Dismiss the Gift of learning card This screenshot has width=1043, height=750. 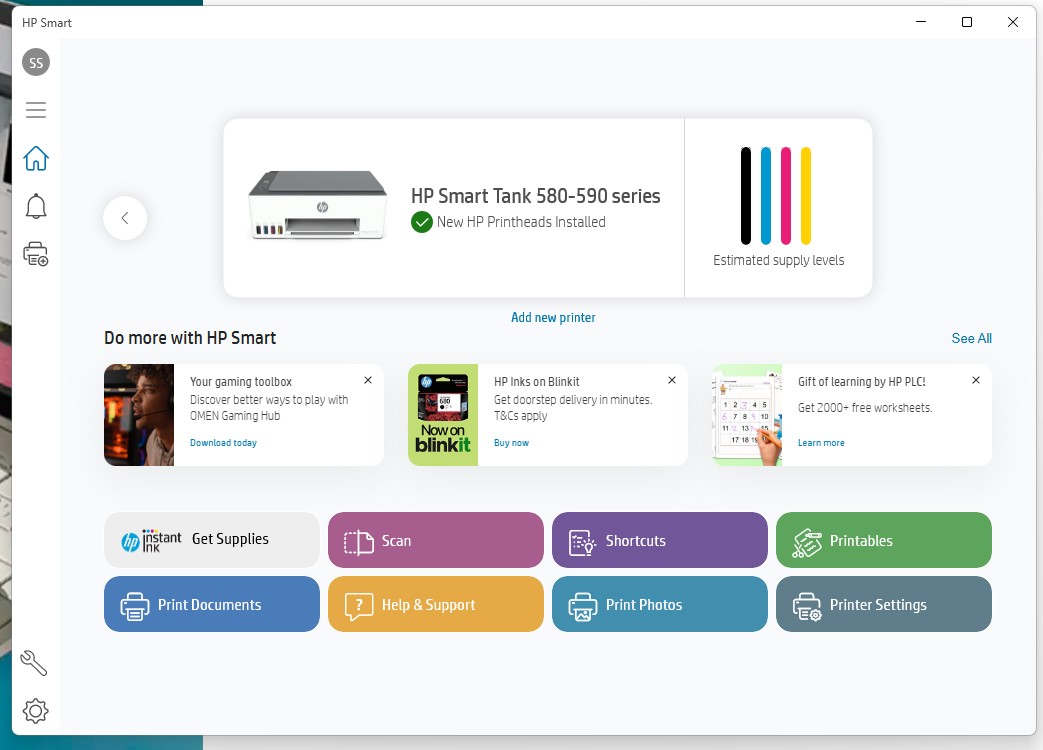[976, 380]
